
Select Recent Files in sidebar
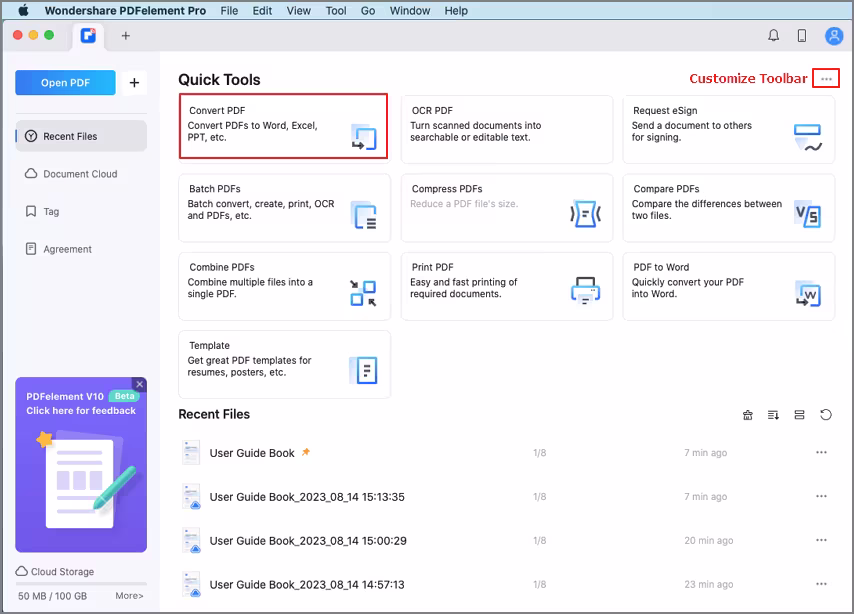[x=81, y=136]
